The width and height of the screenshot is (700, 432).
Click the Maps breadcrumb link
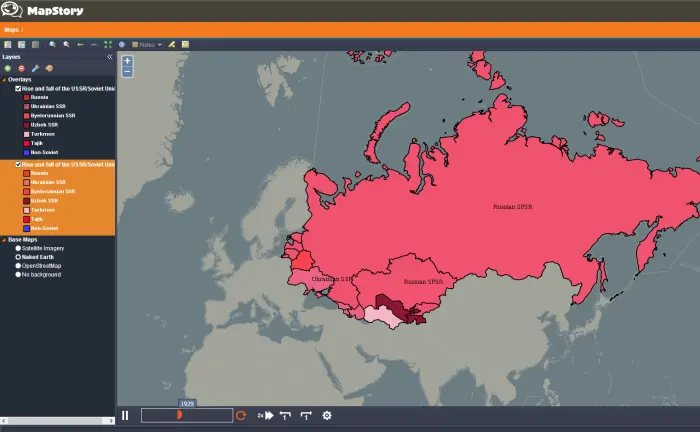11,30
